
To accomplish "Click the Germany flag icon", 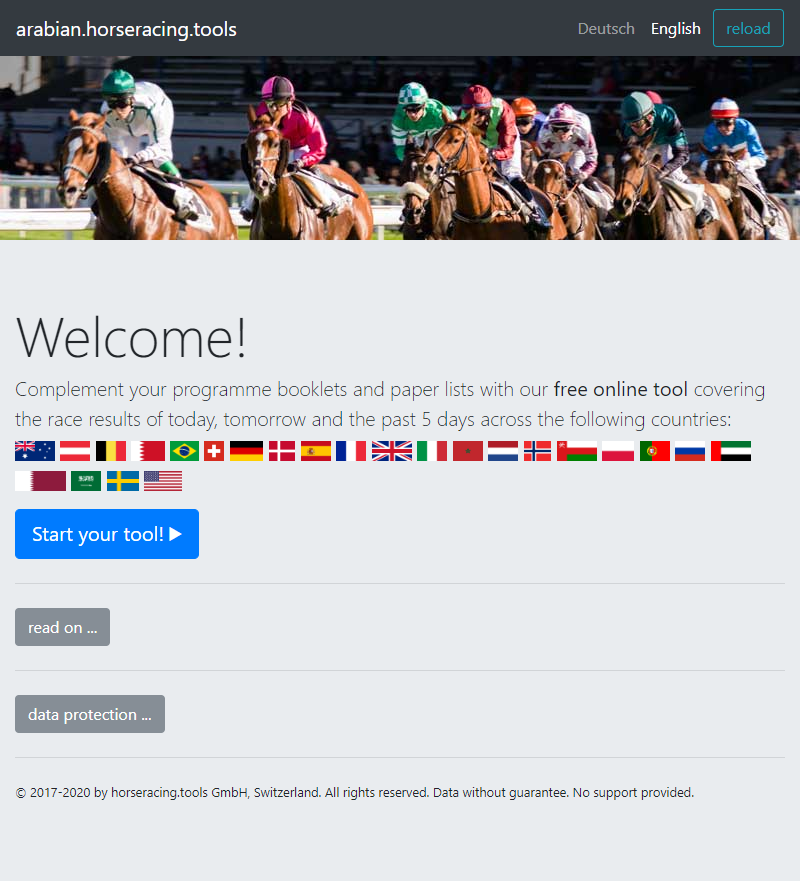I will [x=247, y=451].
